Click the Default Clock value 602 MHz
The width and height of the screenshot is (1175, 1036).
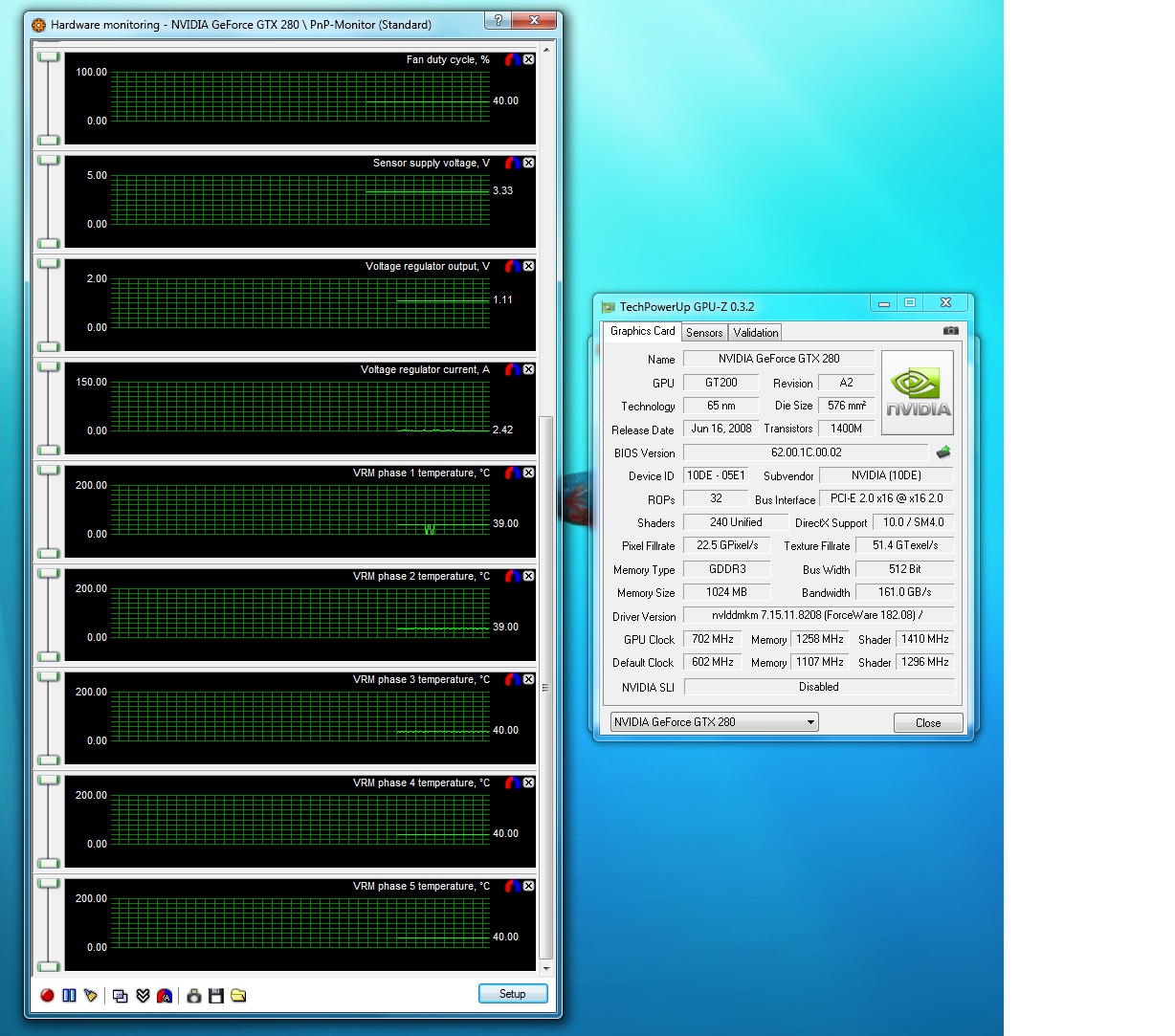point(713,662)
